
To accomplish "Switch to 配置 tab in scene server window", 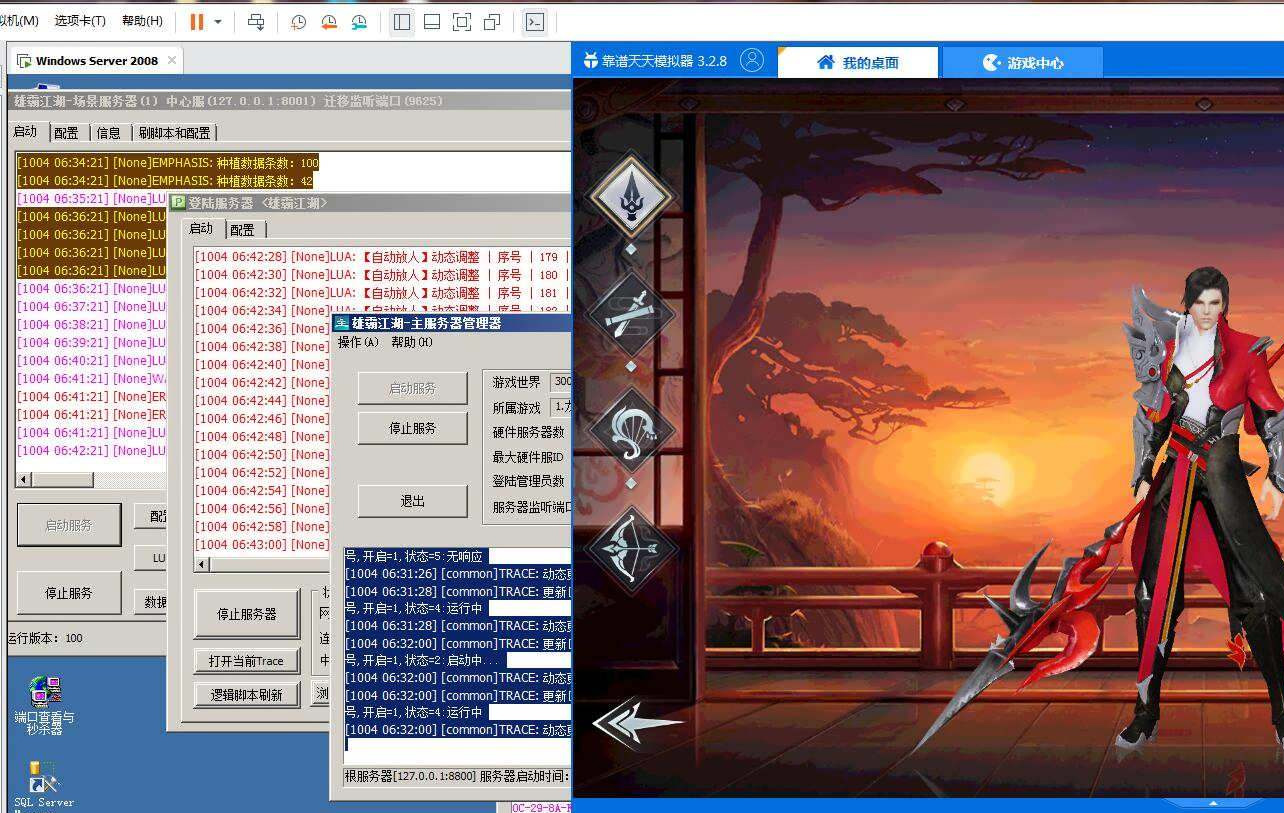I will [66, 132].
